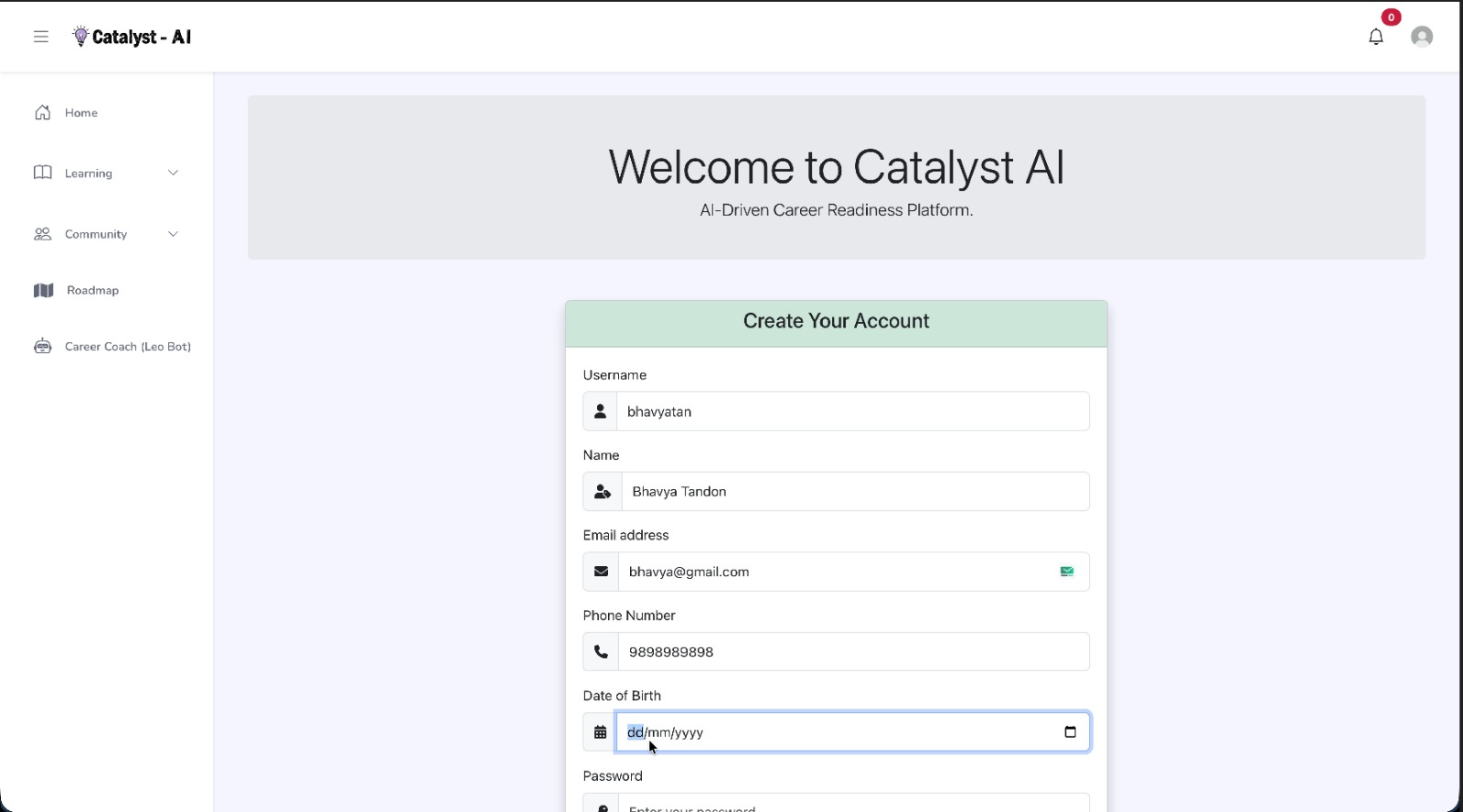1463x812 pixels.
Task: Navigate to Roadmap page
Action: (x=92, y=291)
